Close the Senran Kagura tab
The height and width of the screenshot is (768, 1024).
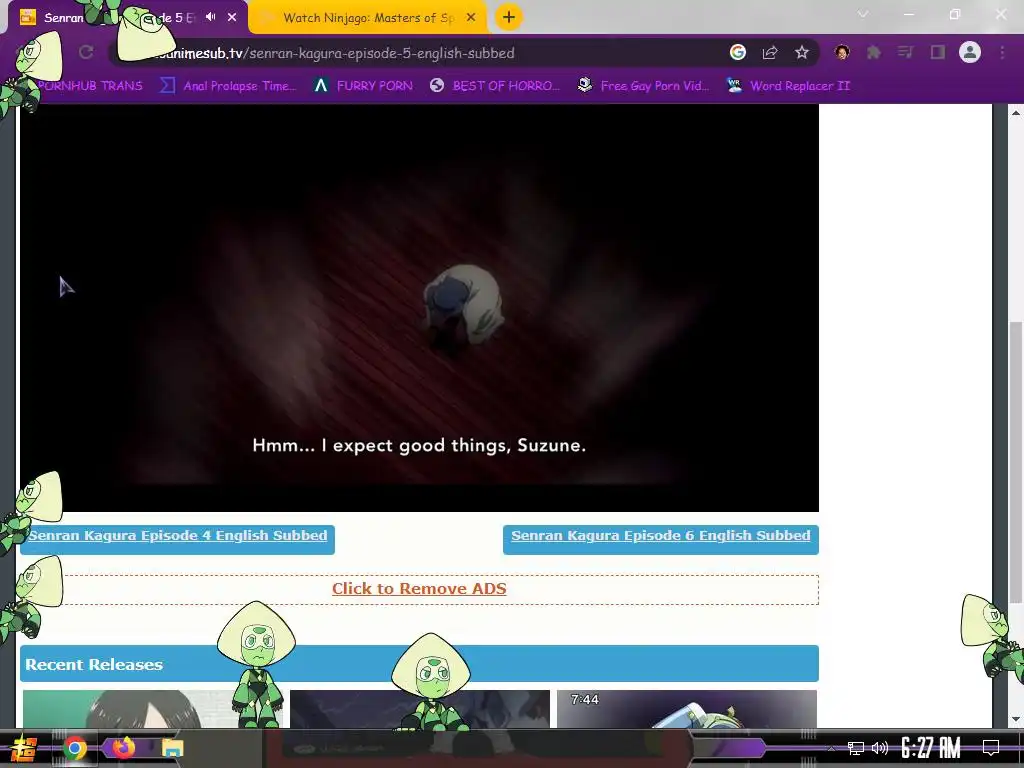pos(232,18)
